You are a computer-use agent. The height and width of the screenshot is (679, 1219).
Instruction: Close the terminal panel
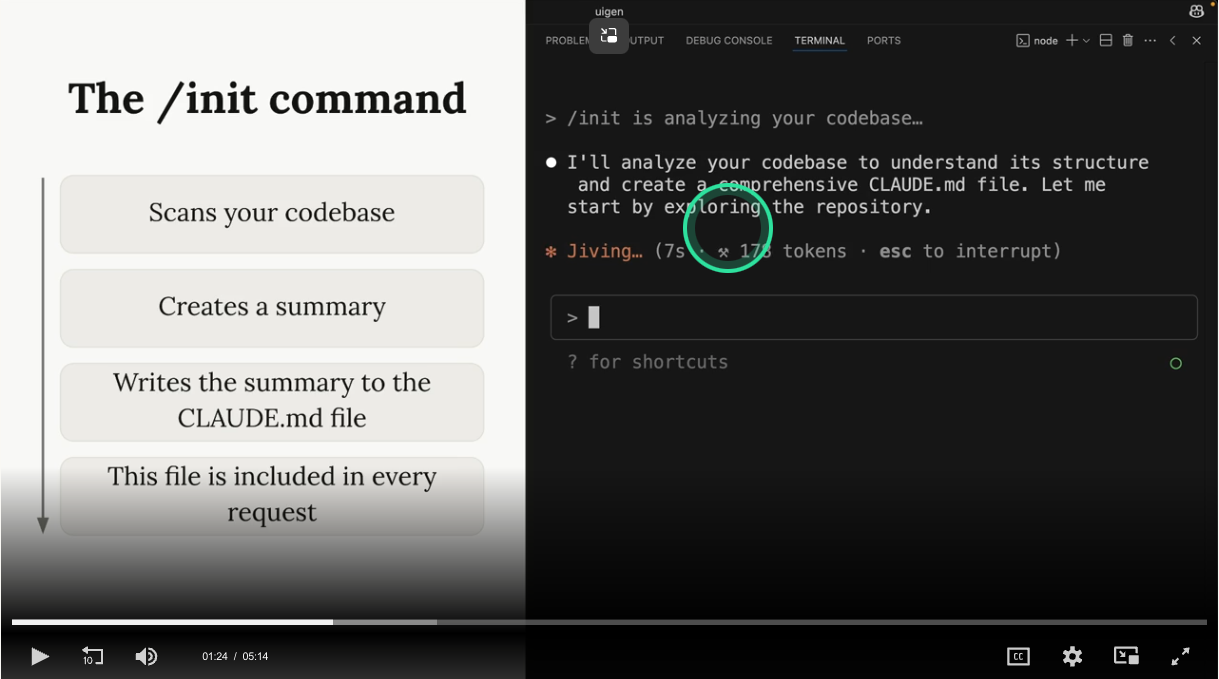1196,41
